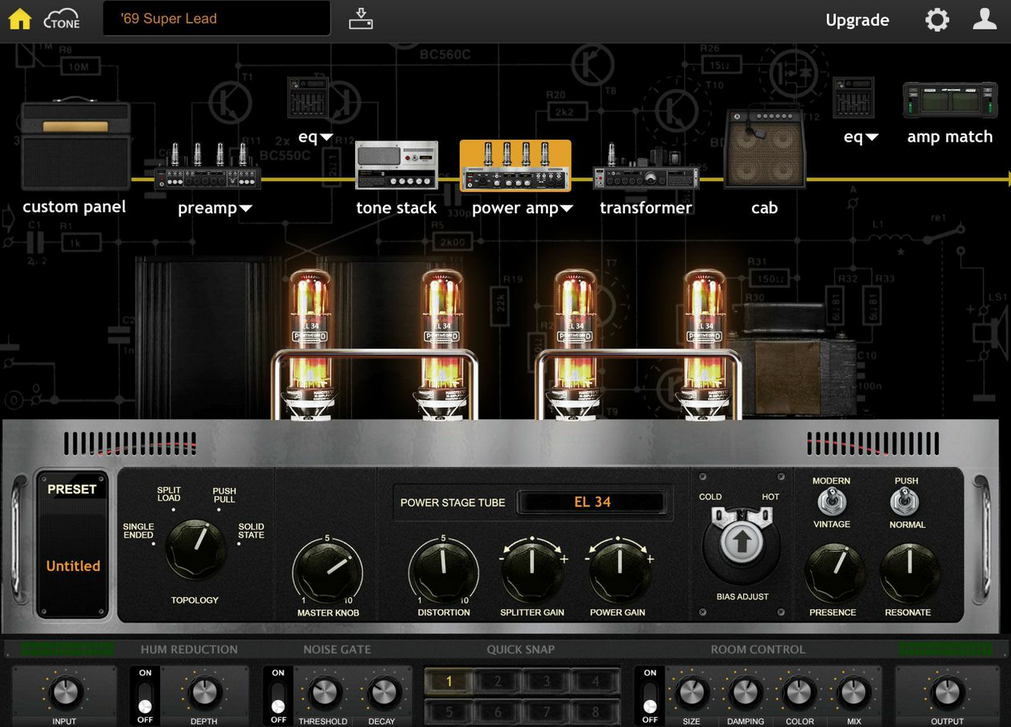Expand the eq dropdown beside amp match
Image resolution: width=1011 pixels, height=727 pixels.
pos(872,137)
